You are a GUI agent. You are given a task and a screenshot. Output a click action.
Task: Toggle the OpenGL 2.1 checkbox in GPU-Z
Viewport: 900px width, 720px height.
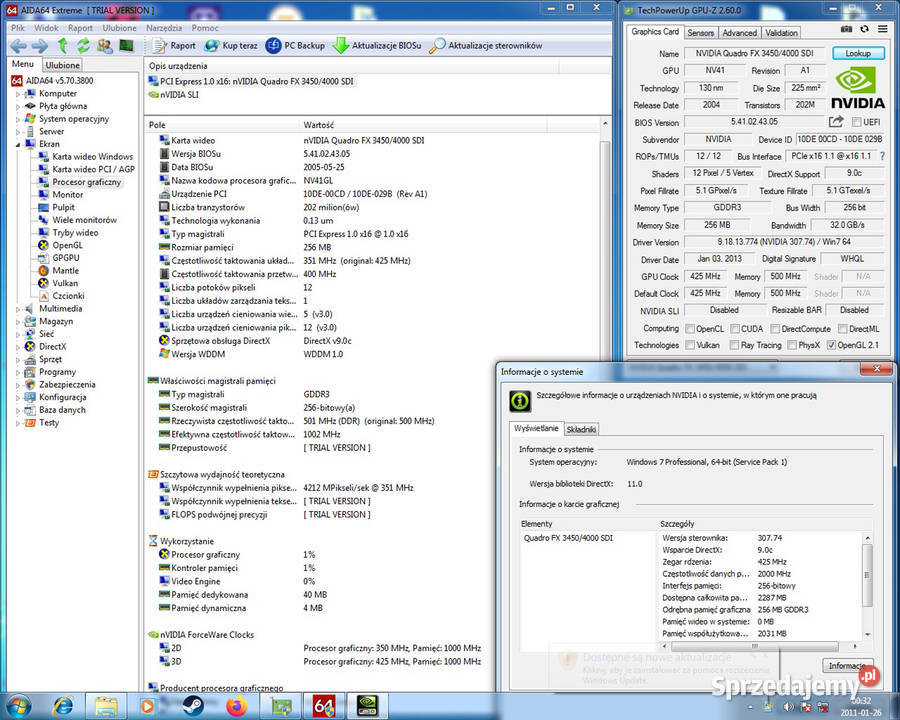831,344
